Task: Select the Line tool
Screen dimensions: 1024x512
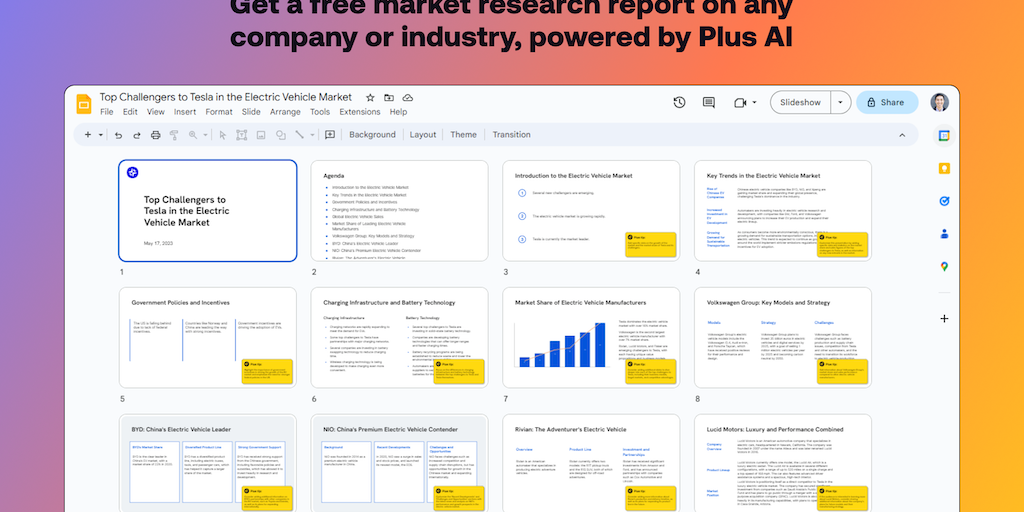Action: (299, 135)
